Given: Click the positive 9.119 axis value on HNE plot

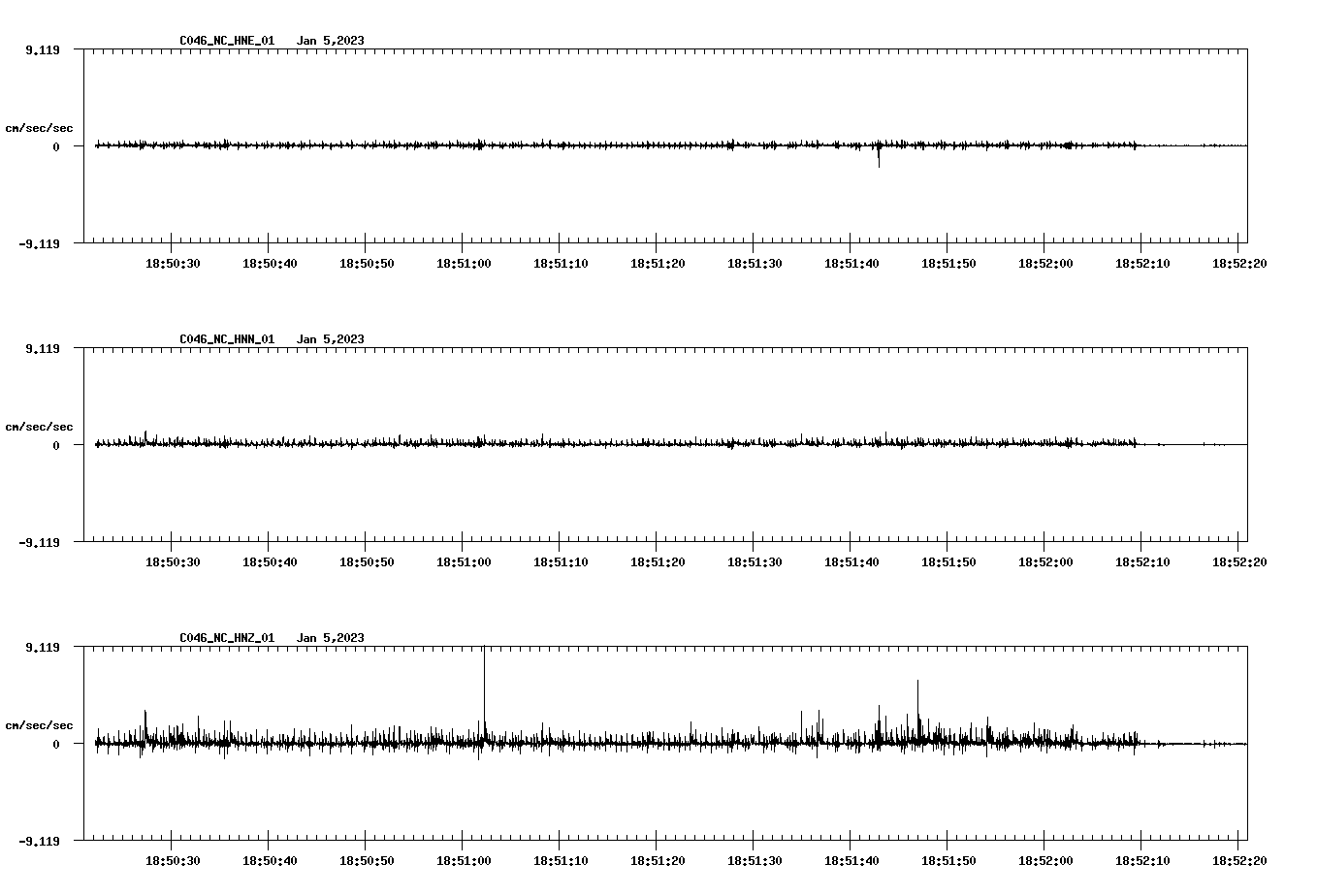Looking at the screenshot, I should (42, 49).
